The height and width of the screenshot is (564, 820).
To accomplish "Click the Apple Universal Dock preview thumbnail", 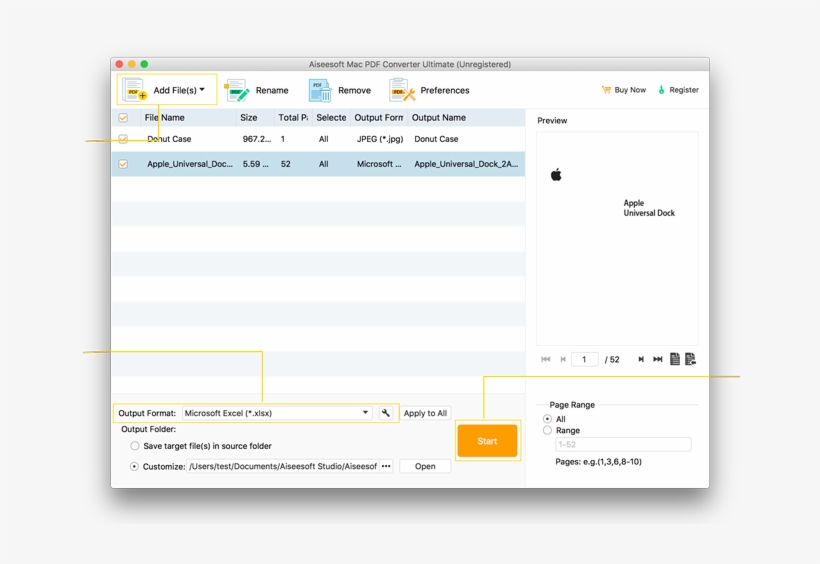I will (x=617, y=239).
